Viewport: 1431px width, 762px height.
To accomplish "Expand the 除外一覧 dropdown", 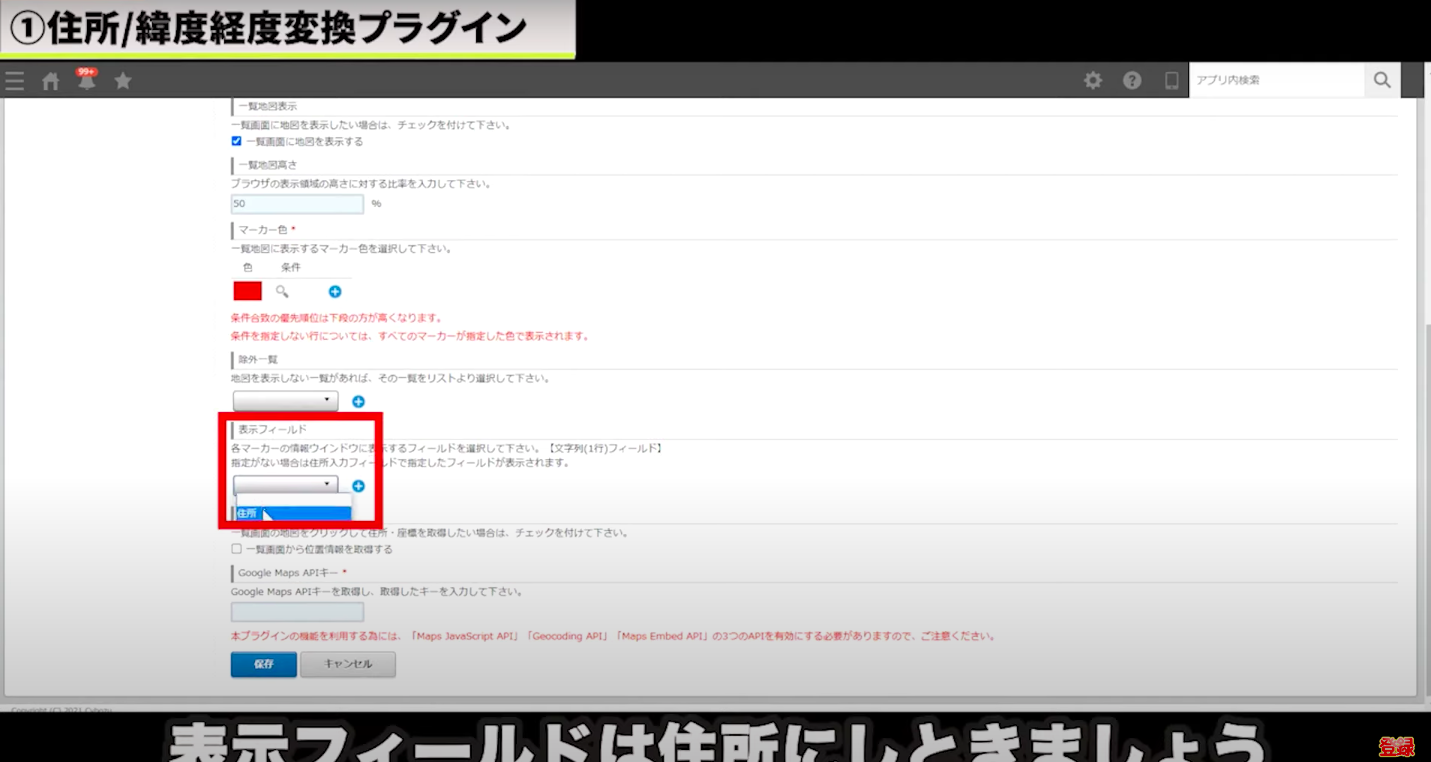I will coord(285,401).
